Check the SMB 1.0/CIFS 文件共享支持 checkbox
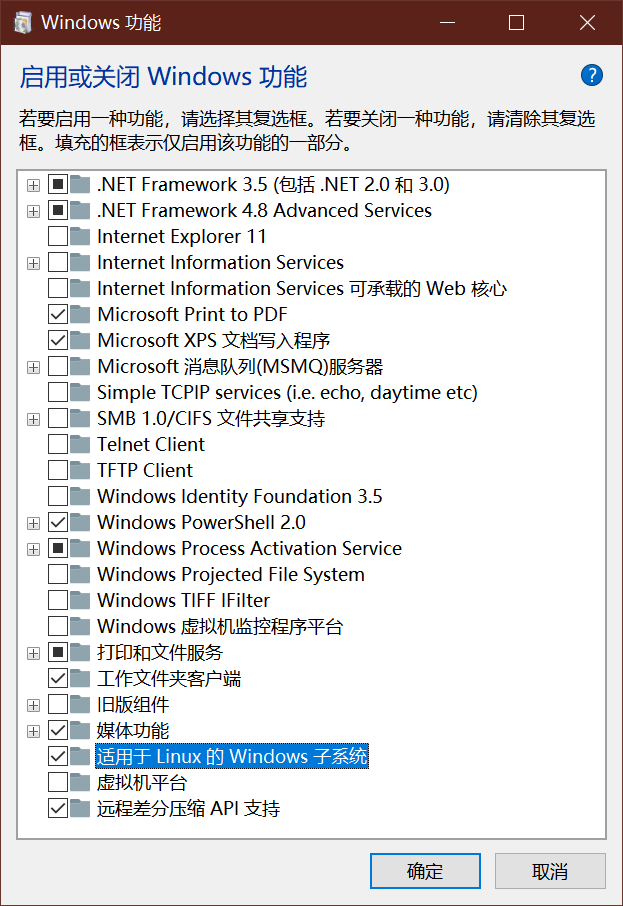Image resolution: width=623 pixels, height=906 pixels. 58,418
